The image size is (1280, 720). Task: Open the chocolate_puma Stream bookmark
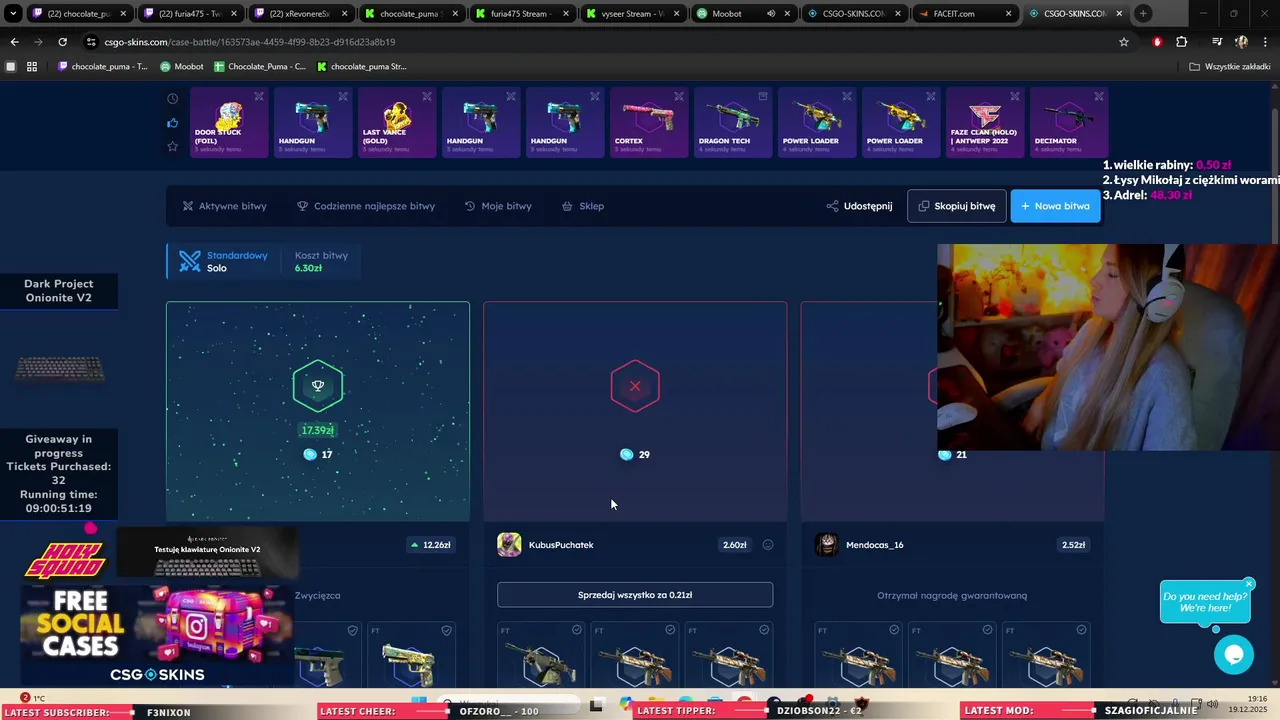pos(361,67)
